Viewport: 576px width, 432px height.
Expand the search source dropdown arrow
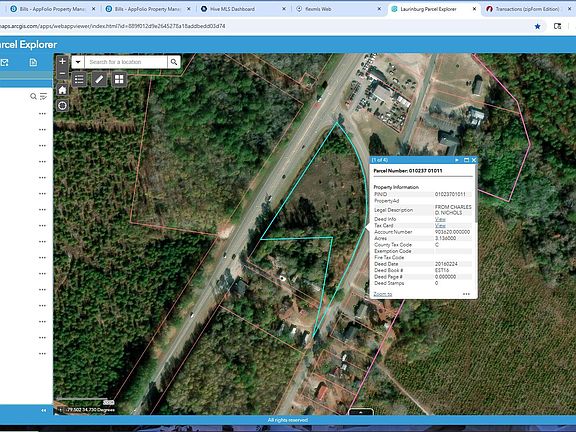78,62
